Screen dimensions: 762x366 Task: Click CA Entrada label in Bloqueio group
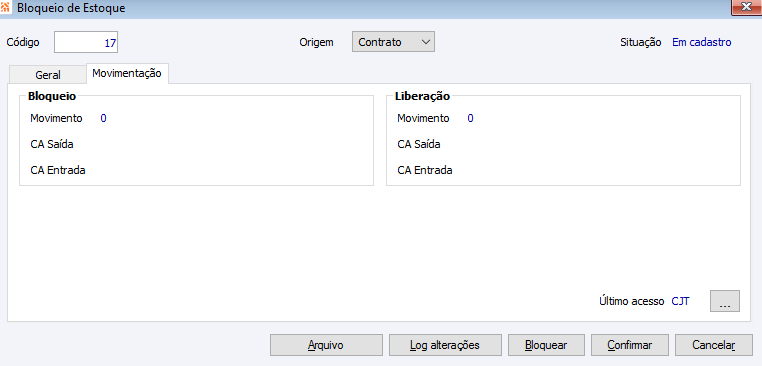pyautogui.click(x=58, y=171)
